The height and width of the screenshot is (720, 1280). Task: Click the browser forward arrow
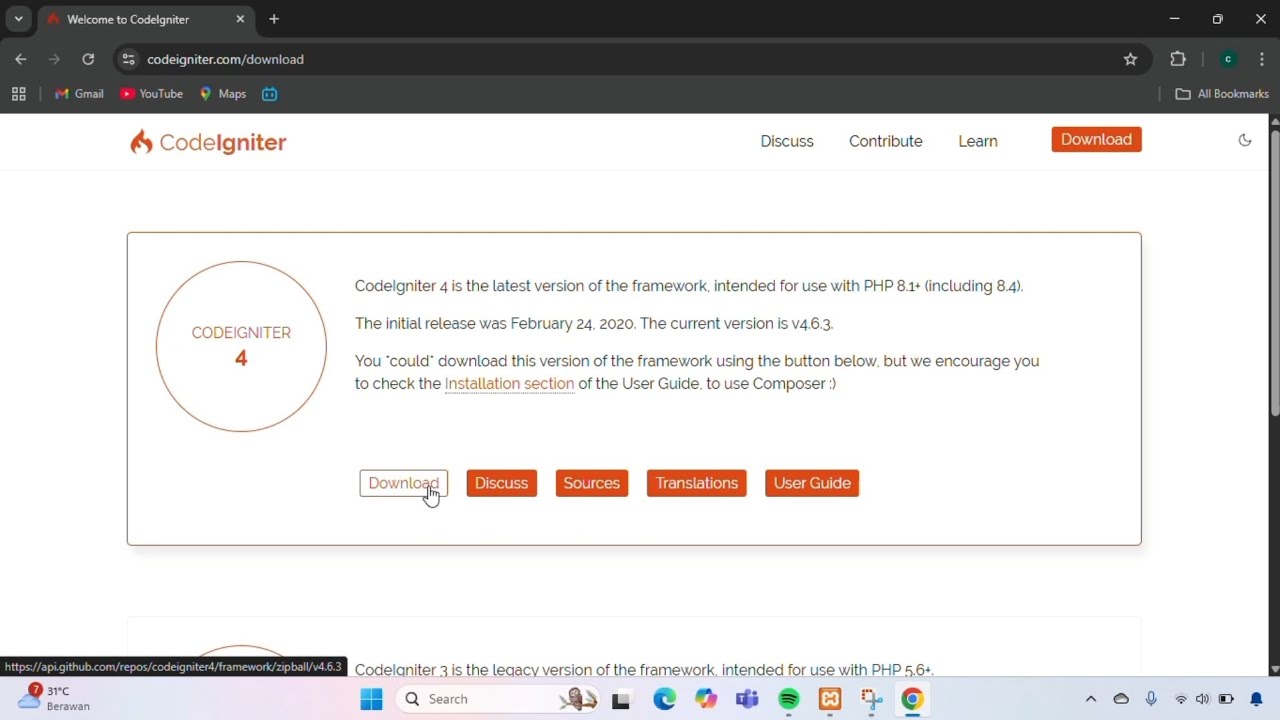(54, 59)
